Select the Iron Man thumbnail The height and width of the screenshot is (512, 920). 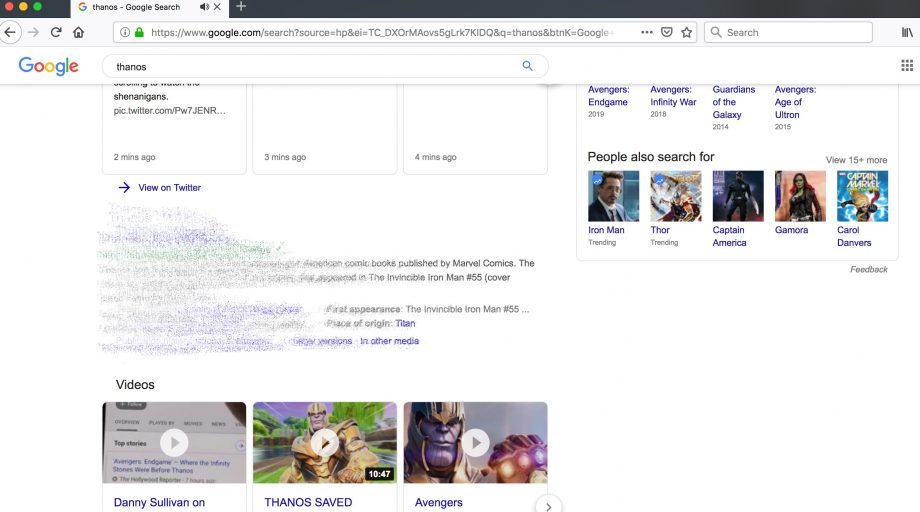(613, 196)
